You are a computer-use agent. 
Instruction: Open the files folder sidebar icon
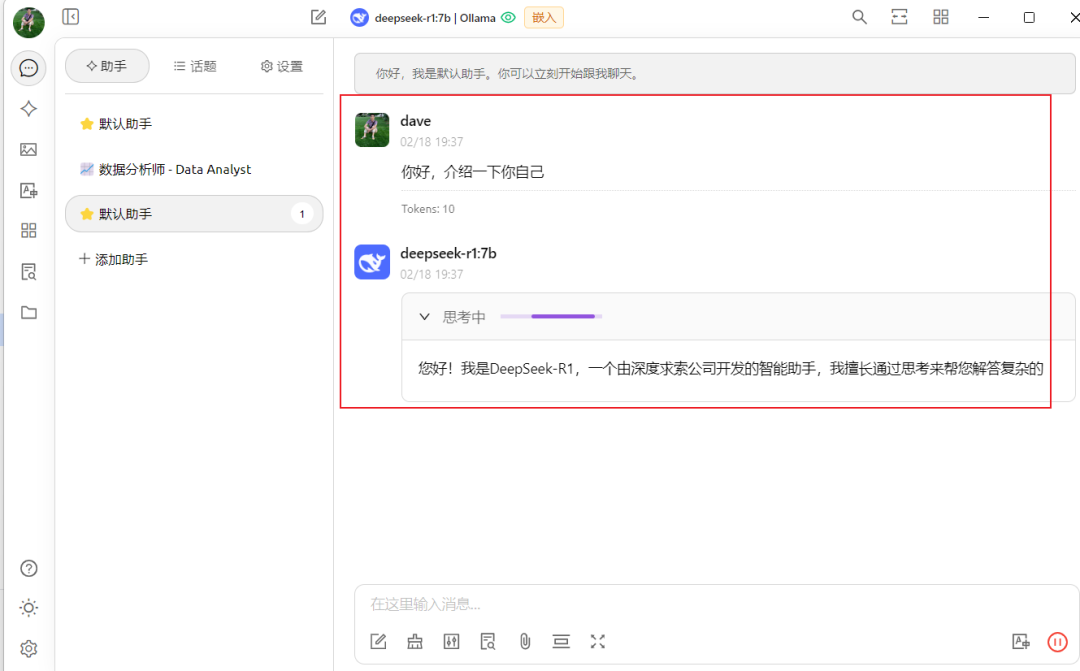pyautogui.click(x=28, y=313)
